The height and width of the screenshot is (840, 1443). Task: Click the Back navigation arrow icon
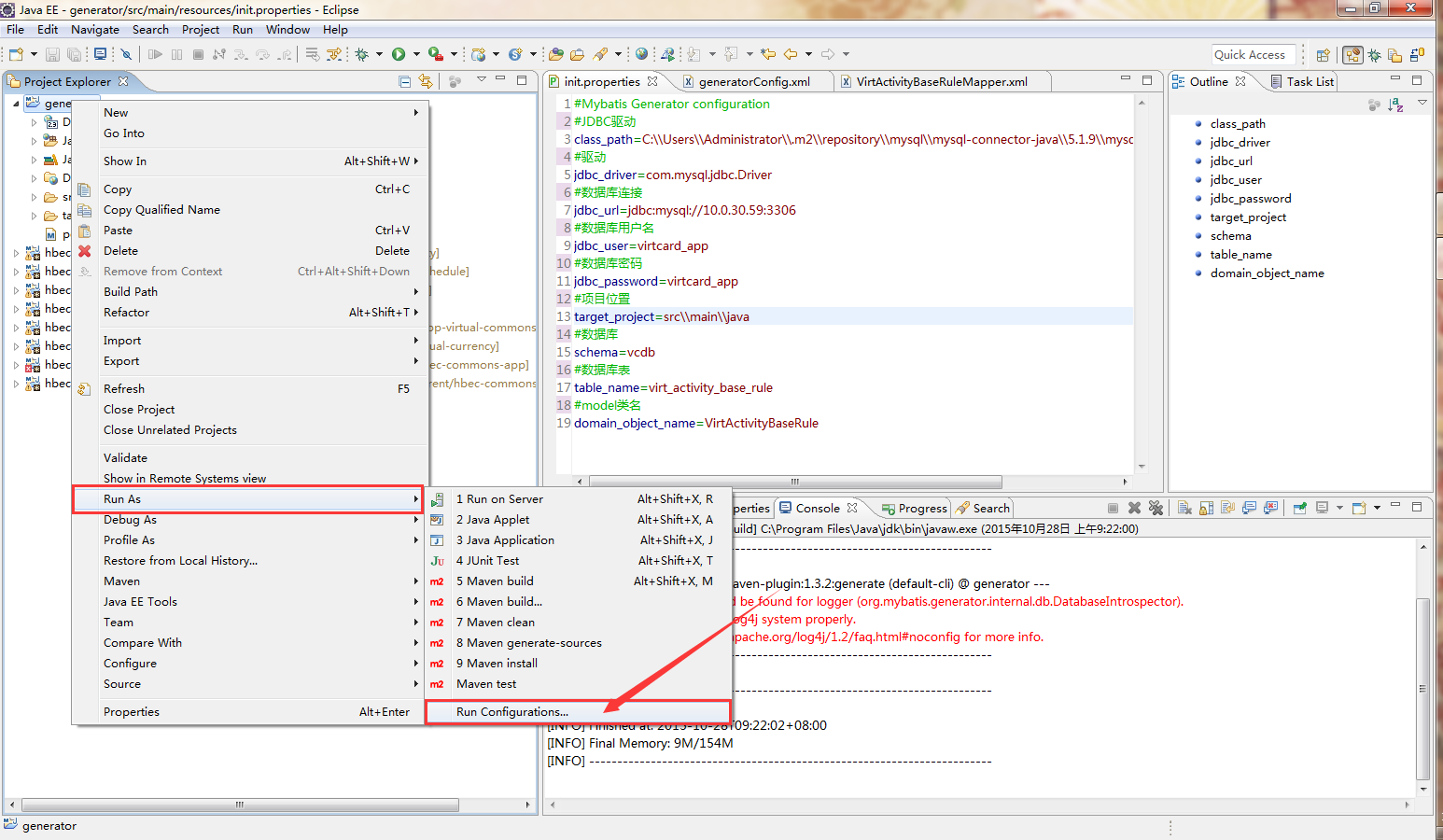(x=790, y=54)
